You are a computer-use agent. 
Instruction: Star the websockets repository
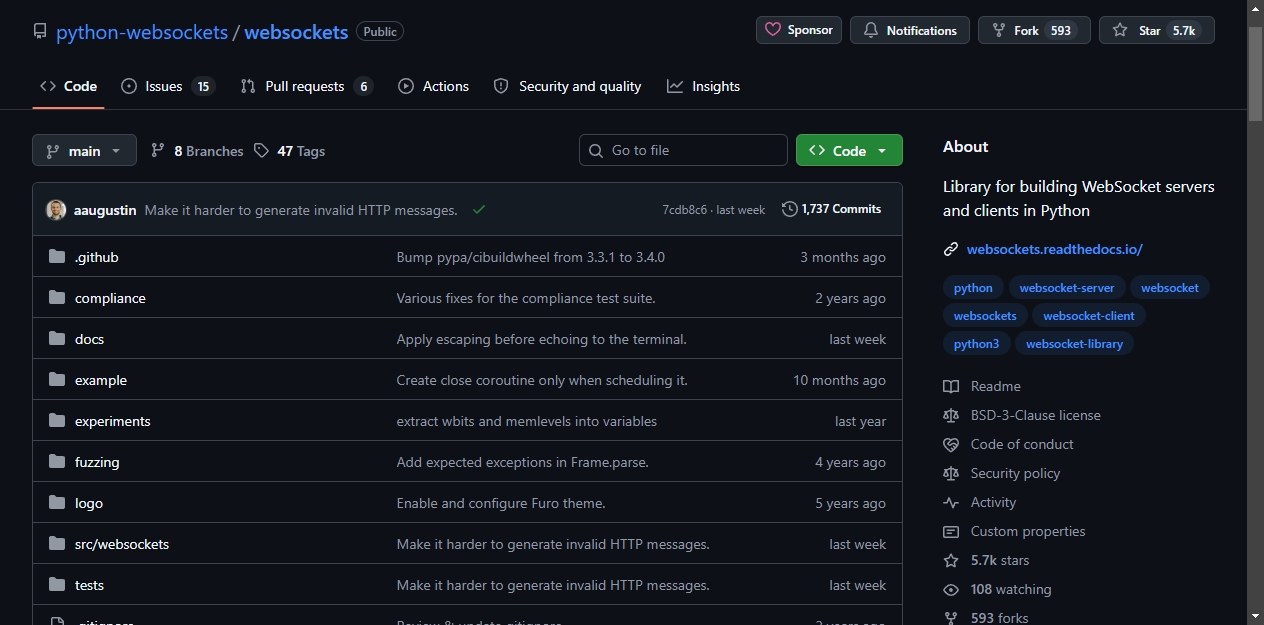(x=1157, y=30)
